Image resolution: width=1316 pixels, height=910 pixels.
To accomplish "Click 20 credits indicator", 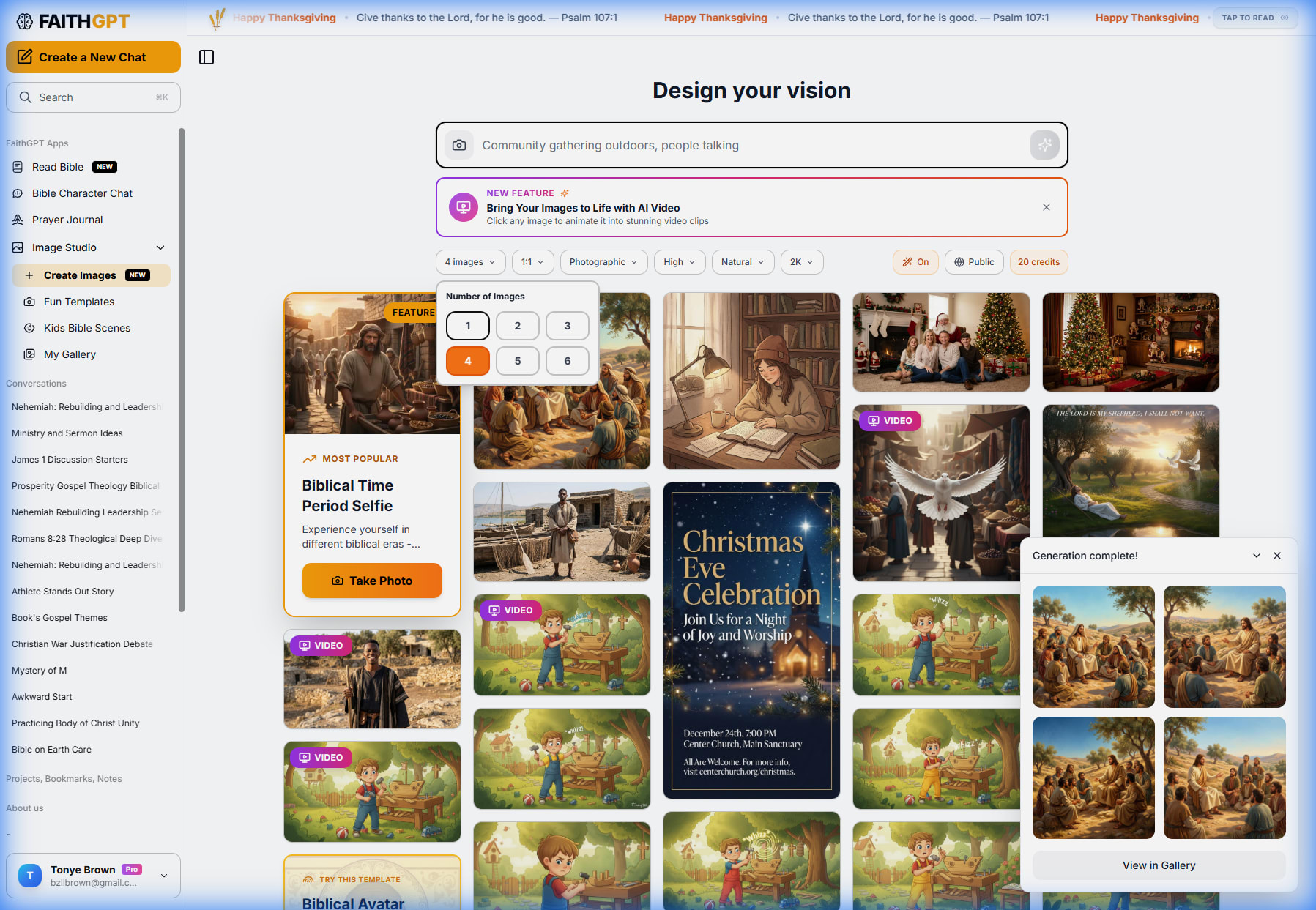I will coord(1038,261).
